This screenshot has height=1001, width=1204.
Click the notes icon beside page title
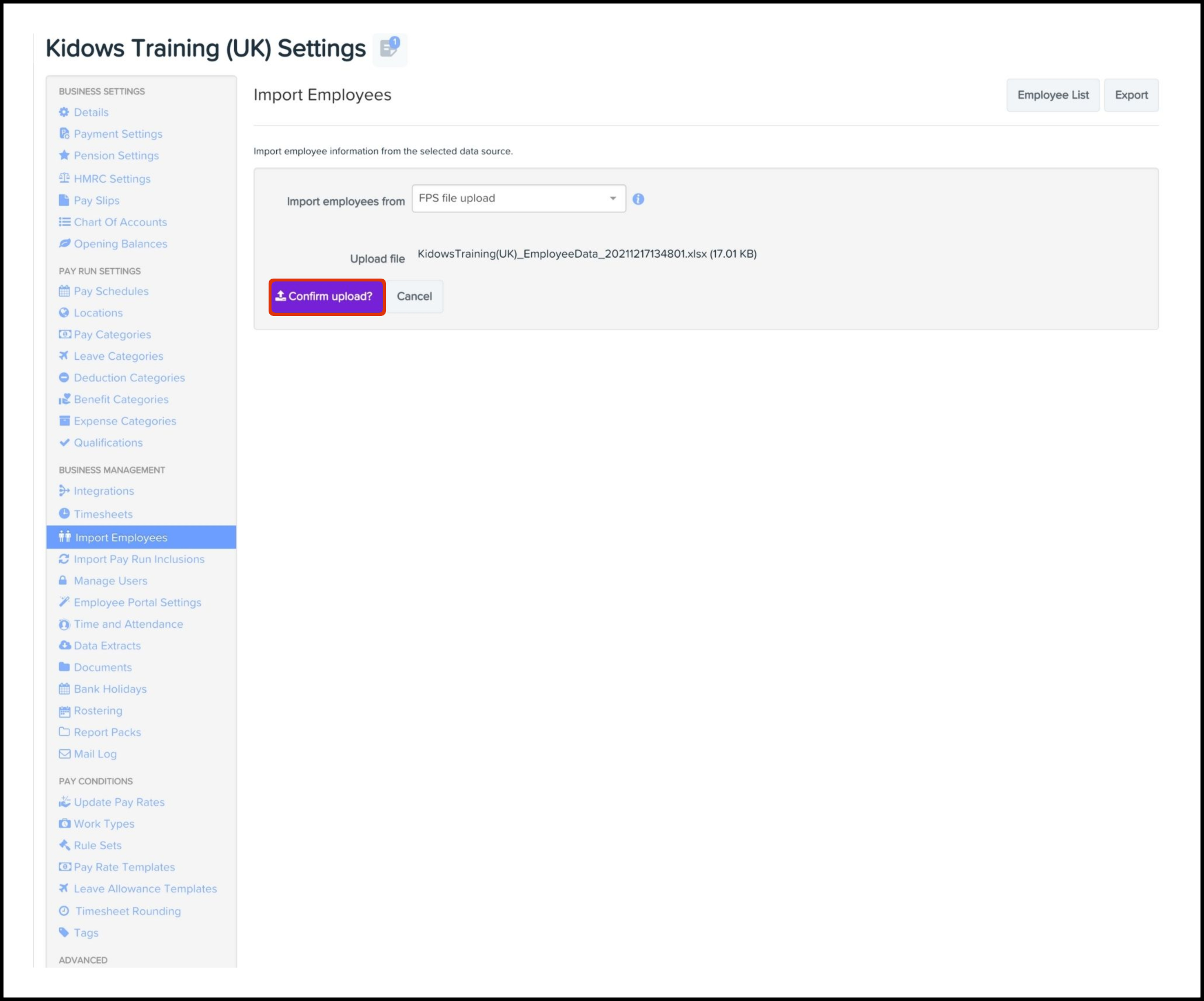(x=389, y=48)
